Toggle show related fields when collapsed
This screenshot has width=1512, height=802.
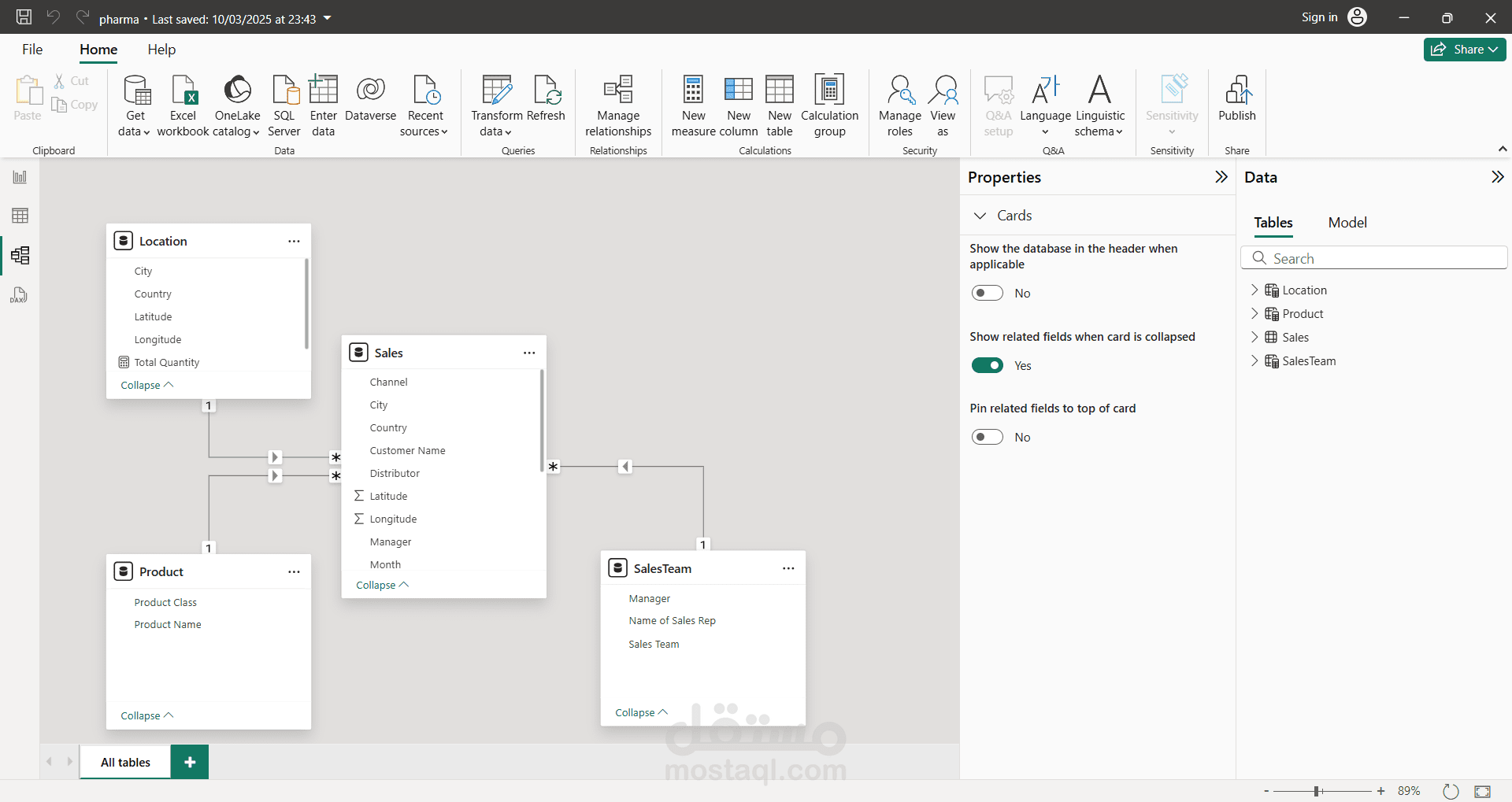pos(987,365)
